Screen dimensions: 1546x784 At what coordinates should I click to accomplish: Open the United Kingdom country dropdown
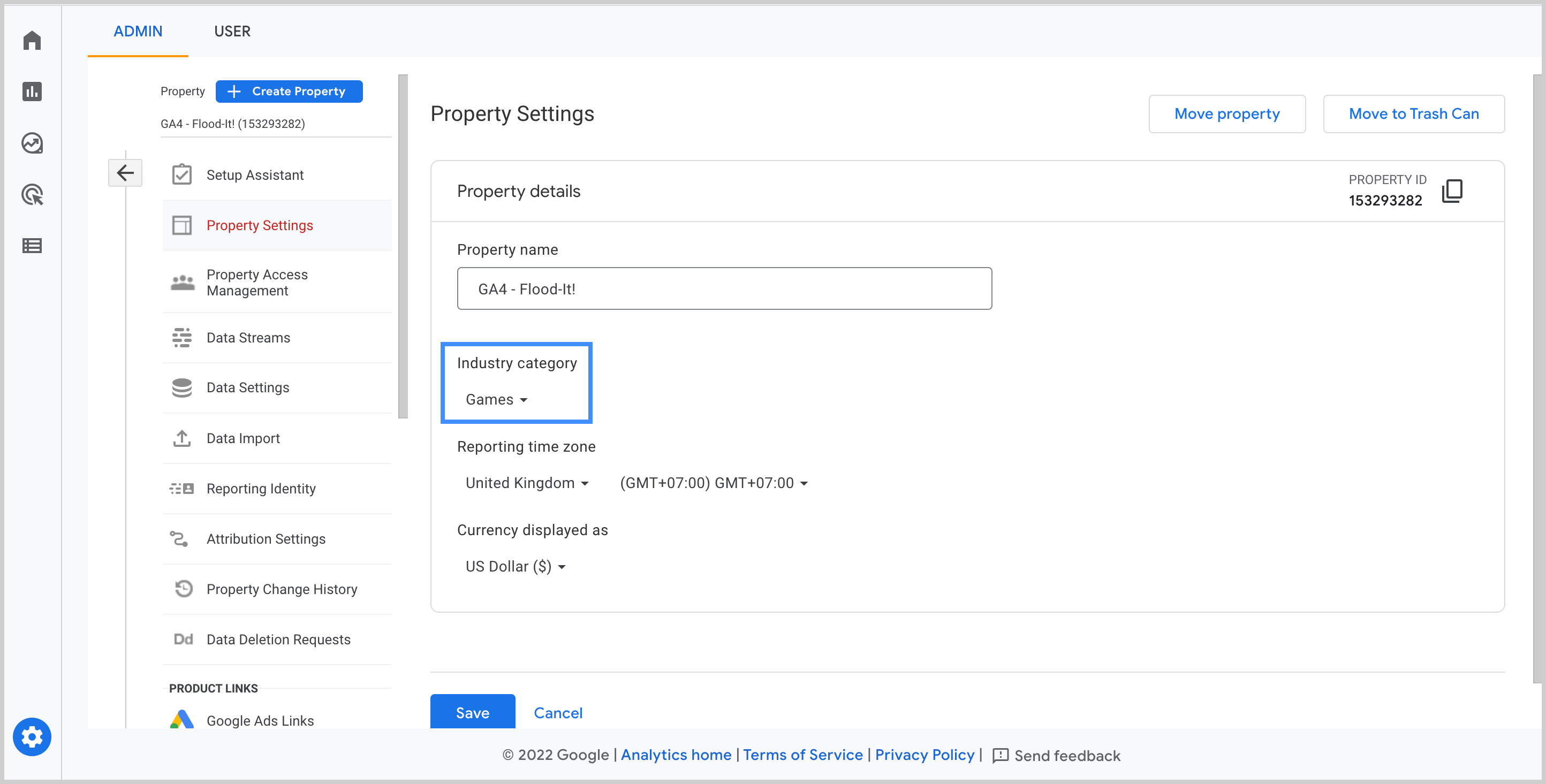527,483
